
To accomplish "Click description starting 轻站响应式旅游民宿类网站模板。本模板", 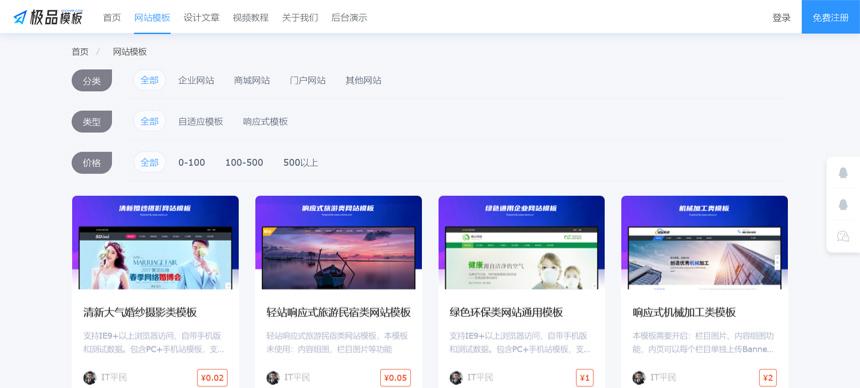I will [x=337, y=342].
